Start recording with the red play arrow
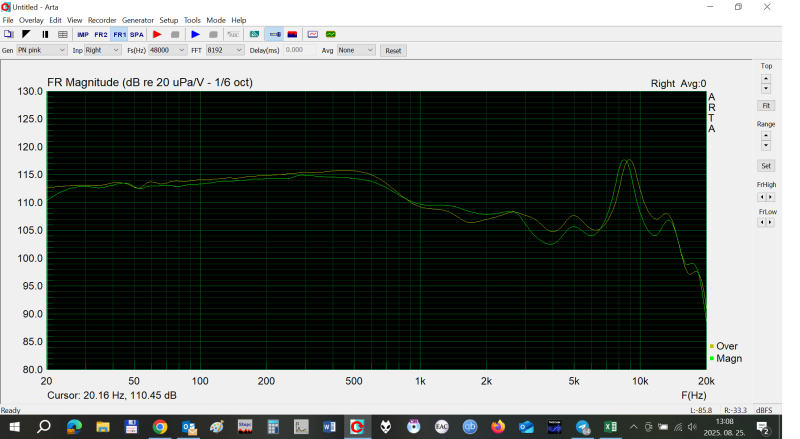 [157, 34]
